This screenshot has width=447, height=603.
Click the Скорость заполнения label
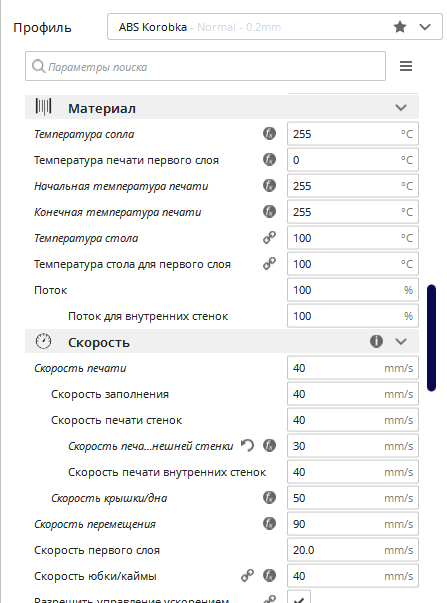click(110, 394)
